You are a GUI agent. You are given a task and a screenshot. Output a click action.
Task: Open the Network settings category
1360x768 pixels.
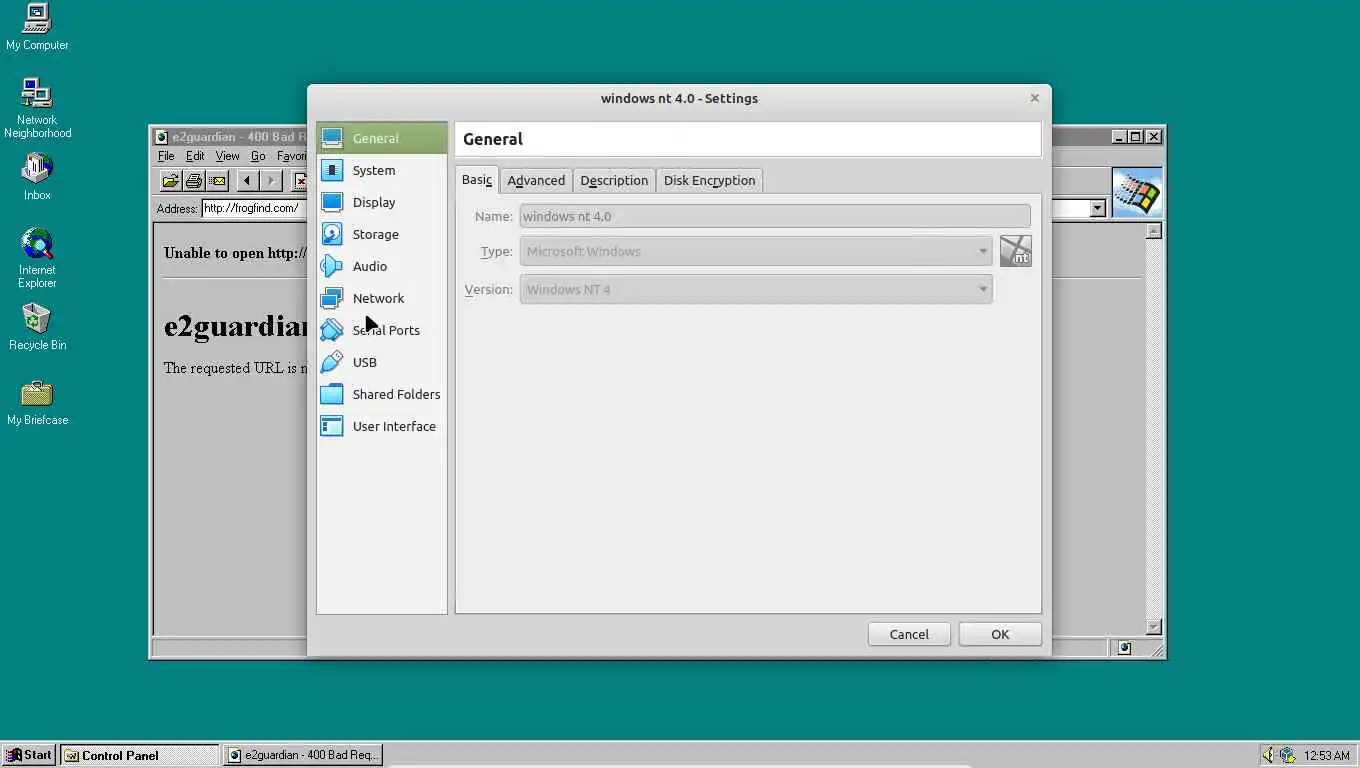(x=382, y=298)
